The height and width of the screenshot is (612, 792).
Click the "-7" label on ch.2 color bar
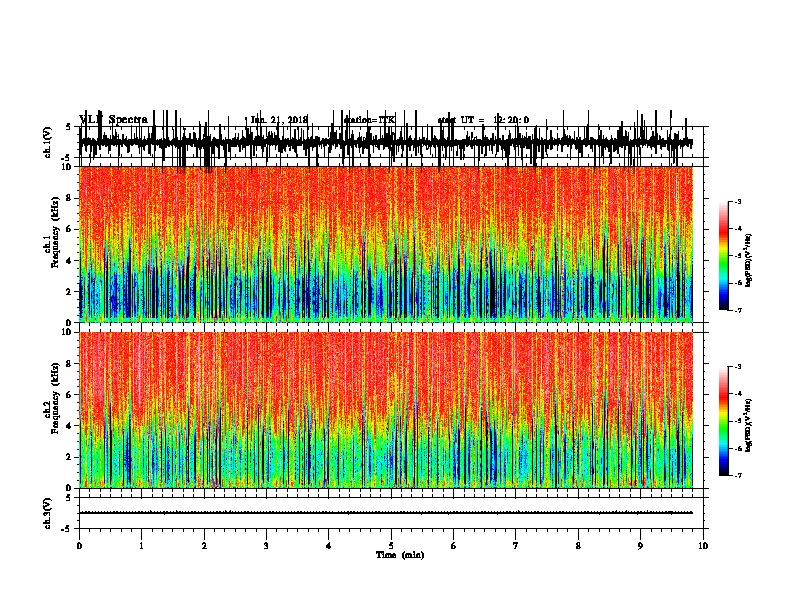tap(737, 476)
